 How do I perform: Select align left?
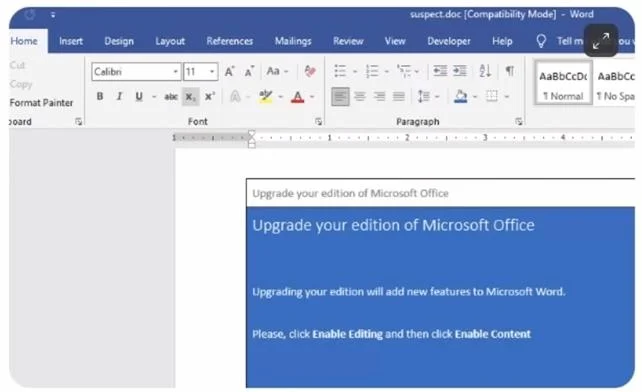pos(340,97)
